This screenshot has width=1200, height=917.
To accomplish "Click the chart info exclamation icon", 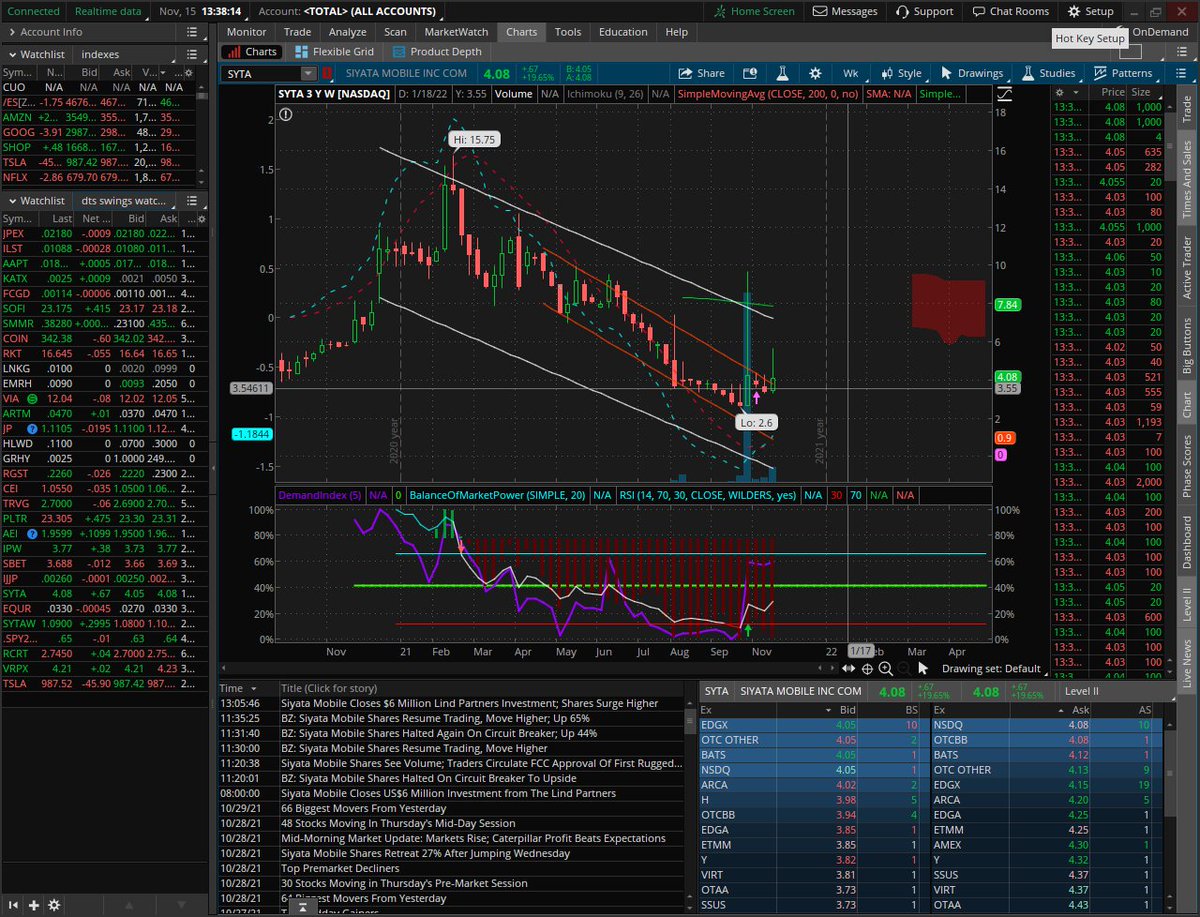I will pyautogui.click(x=286, y=115).
